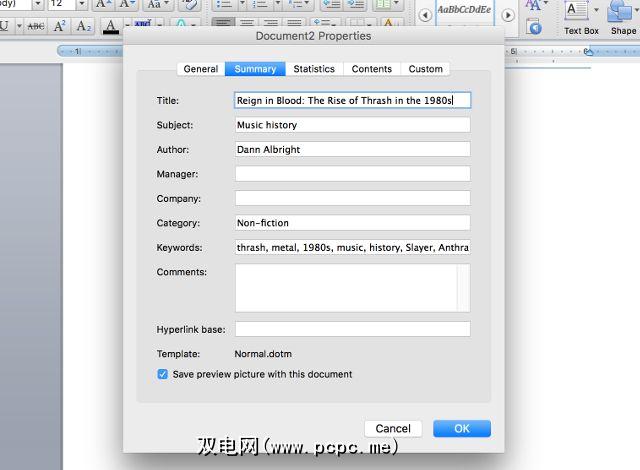Click the bulleted list button
Viewport: 640px width, 470px height.
pyautogui.click(x=224, y=4)
